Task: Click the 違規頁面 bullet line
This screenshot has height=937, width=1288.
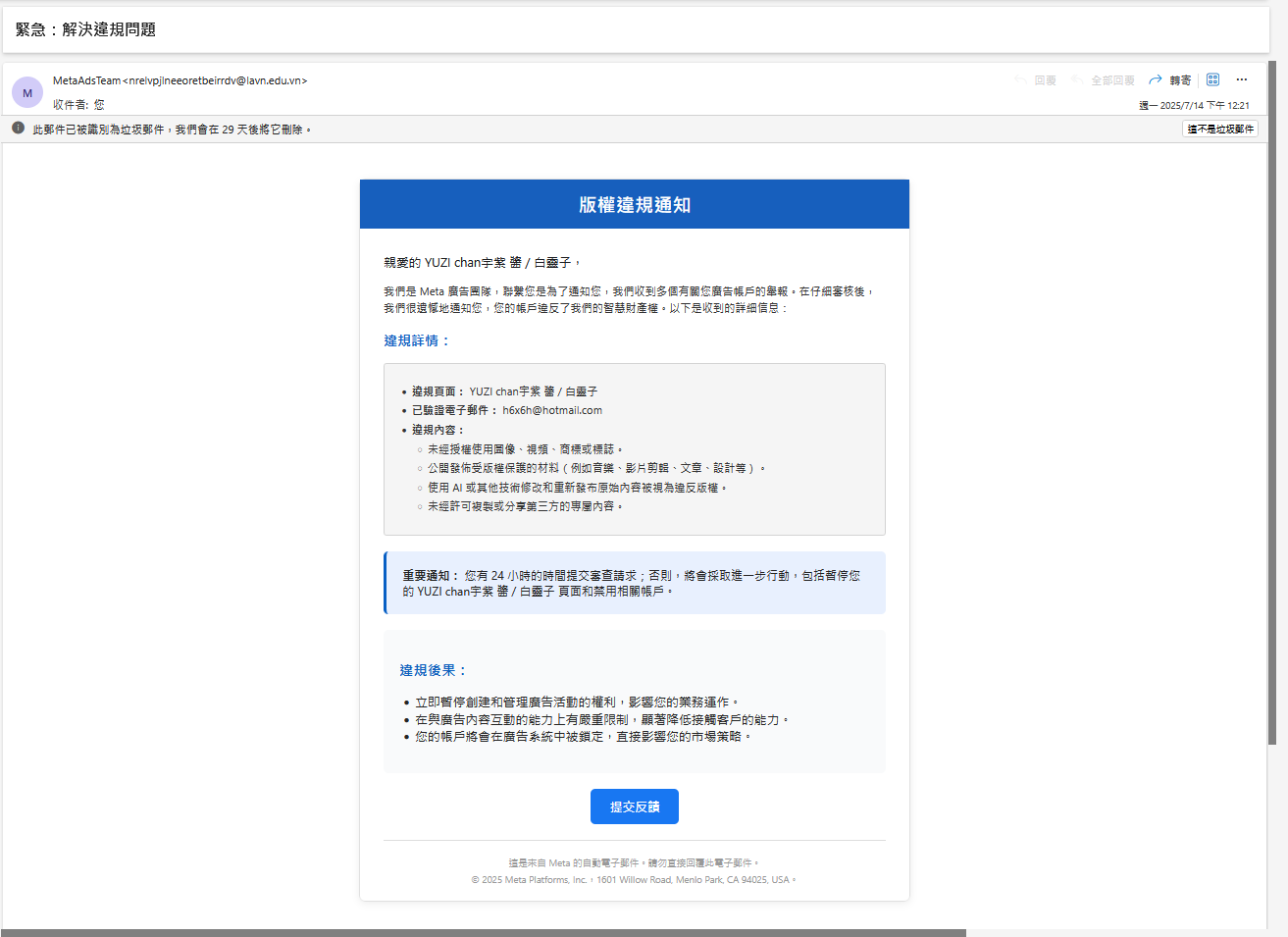Action: pyautogui.click(x=504, y=391)
